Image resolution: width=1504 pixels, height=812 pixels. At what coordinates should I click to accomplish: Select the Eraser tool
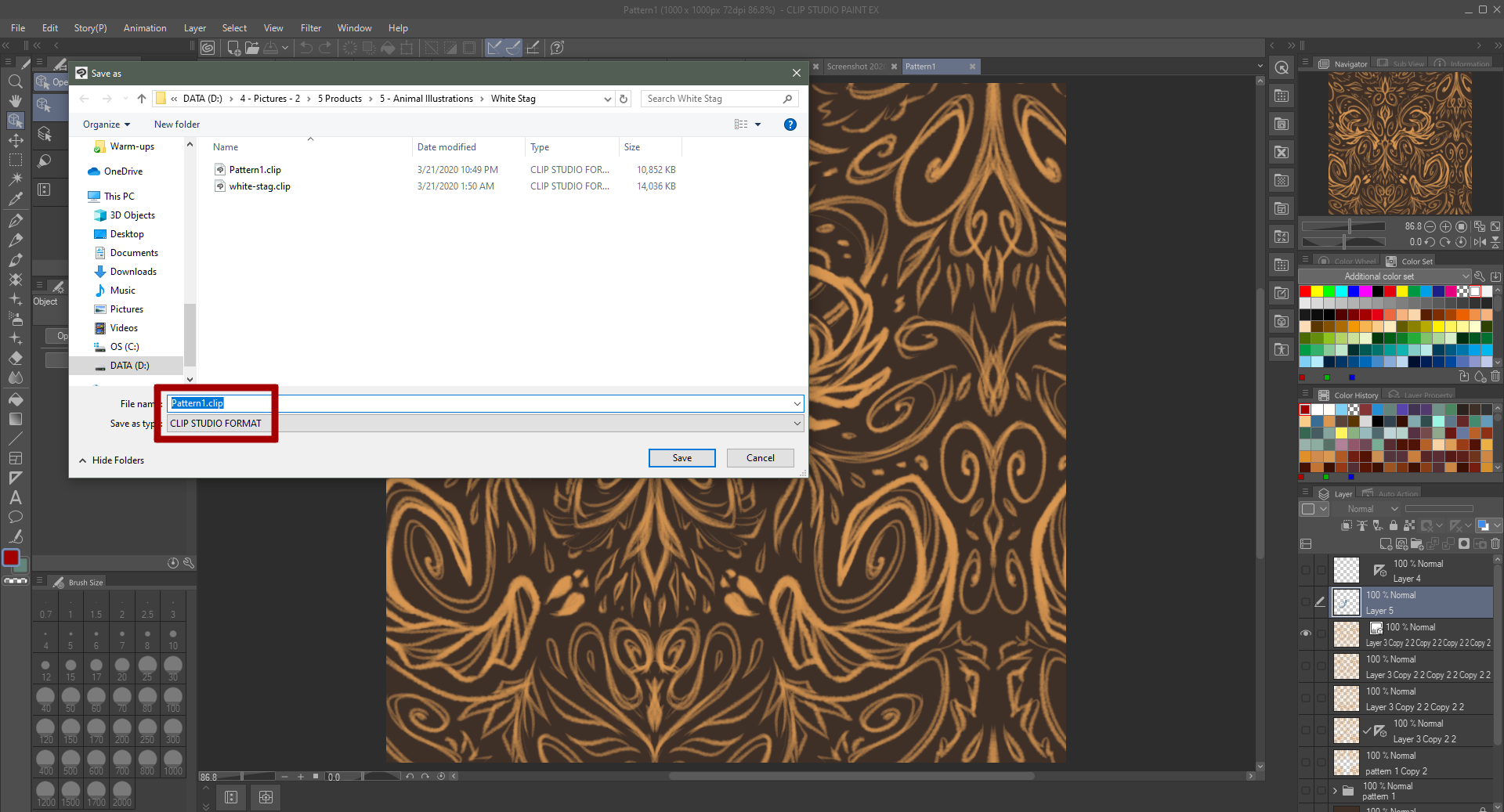click(x=15, y=358)
